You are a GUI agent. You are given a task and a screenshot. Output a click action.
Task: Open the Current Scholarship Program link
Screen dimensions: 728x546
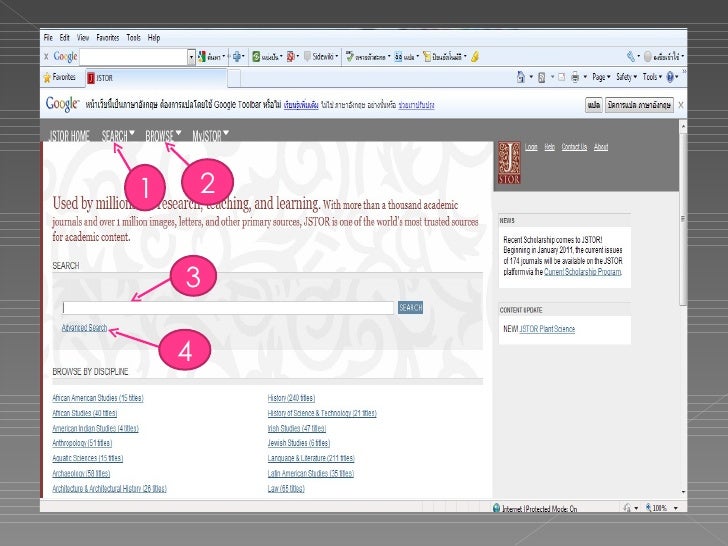(582, 272)
